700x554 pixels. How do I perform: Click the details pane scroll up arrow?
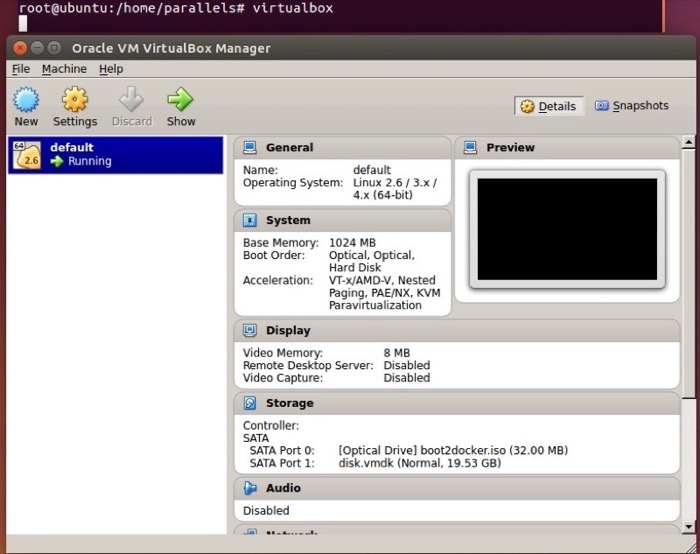pos(688,143)
